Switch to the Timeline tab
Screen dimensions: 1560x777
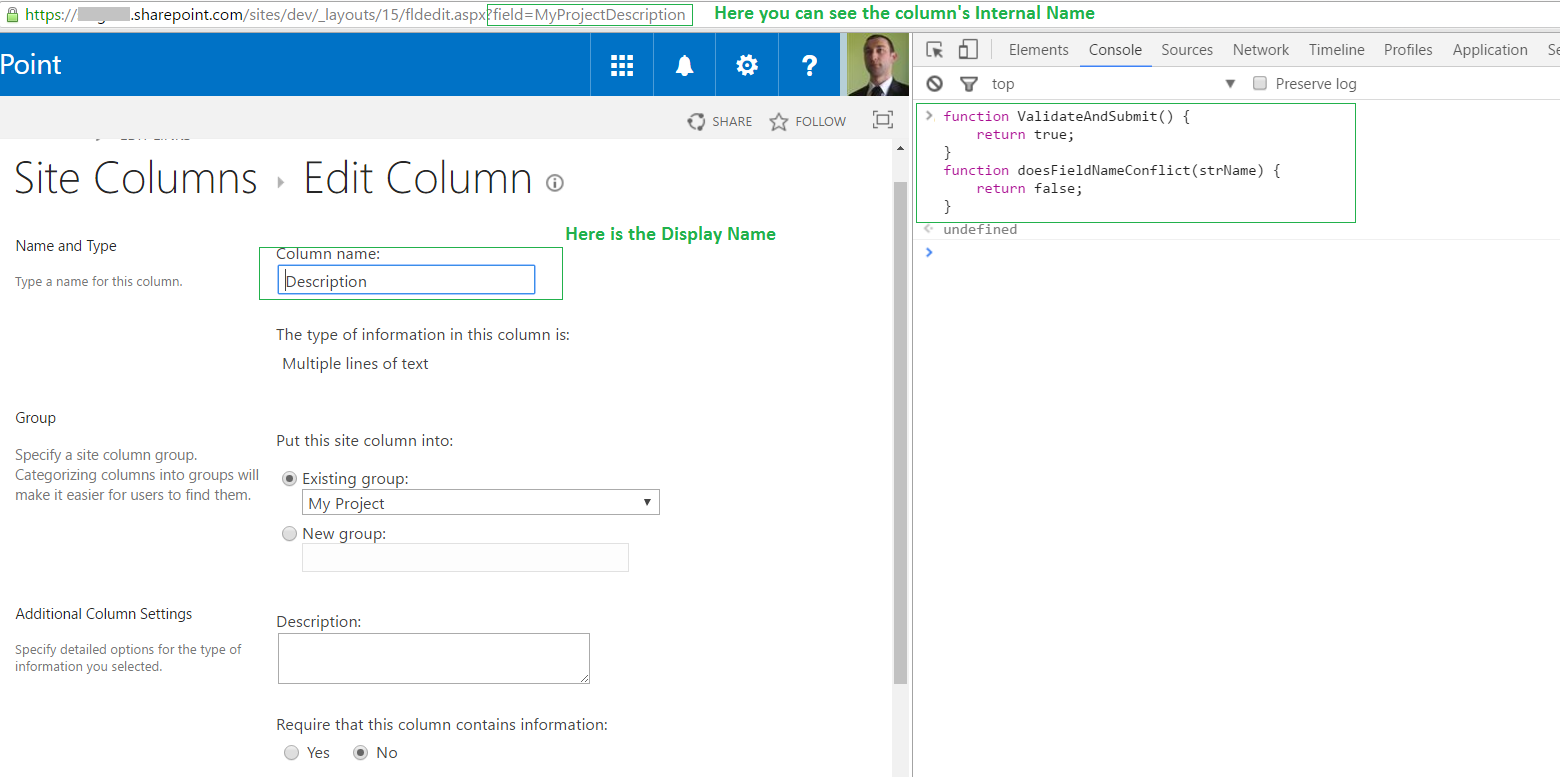[x=1337, y=50]
